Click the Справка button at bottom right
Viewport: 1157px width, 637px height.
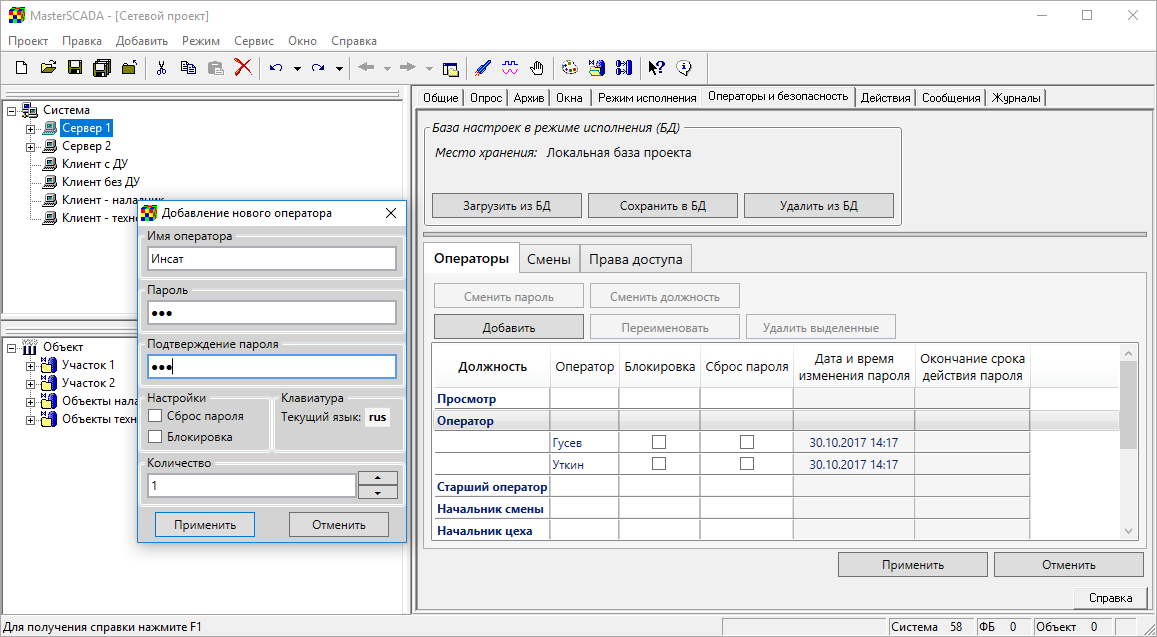(x=1111, y=598)
